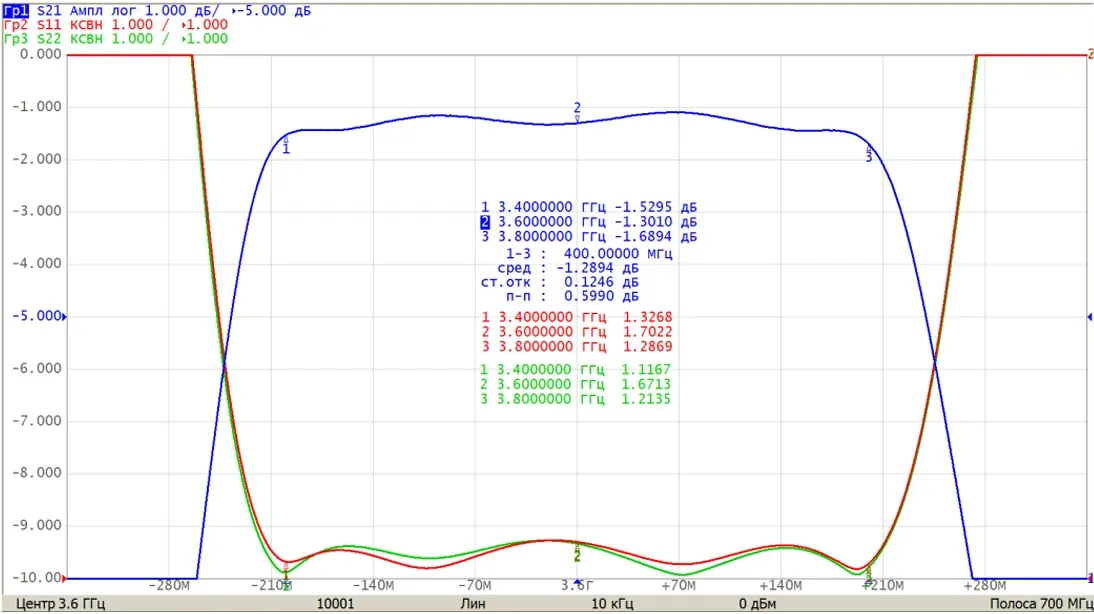Click the blue marker readout showing -1.6894 дБ
The height and width of the screenshot is (614, 1094).
click(x=588, y=237)
